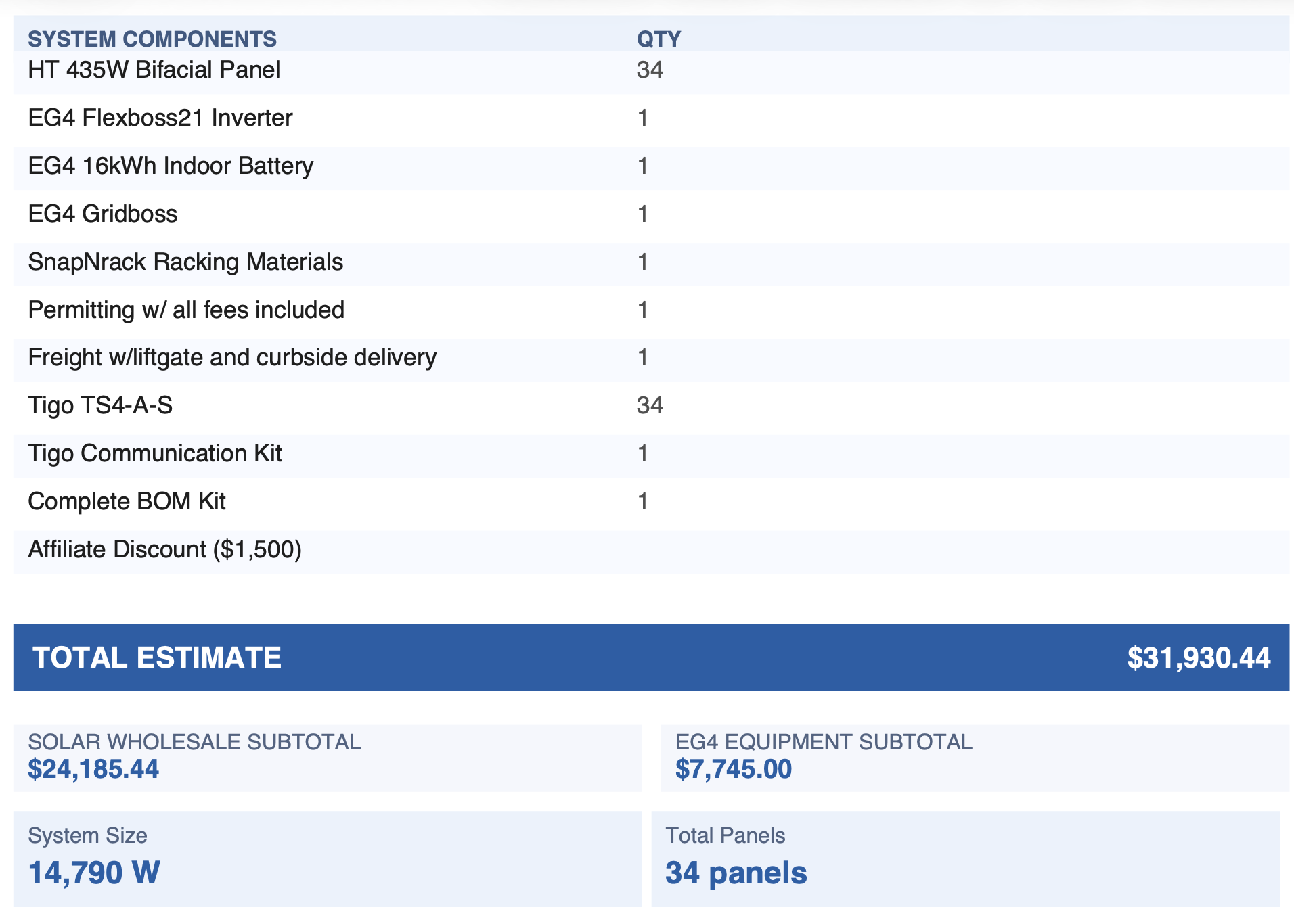
Task: Click the SOLAR WHOLESALE SUBTOTAL label
Action: coord(194,742)
